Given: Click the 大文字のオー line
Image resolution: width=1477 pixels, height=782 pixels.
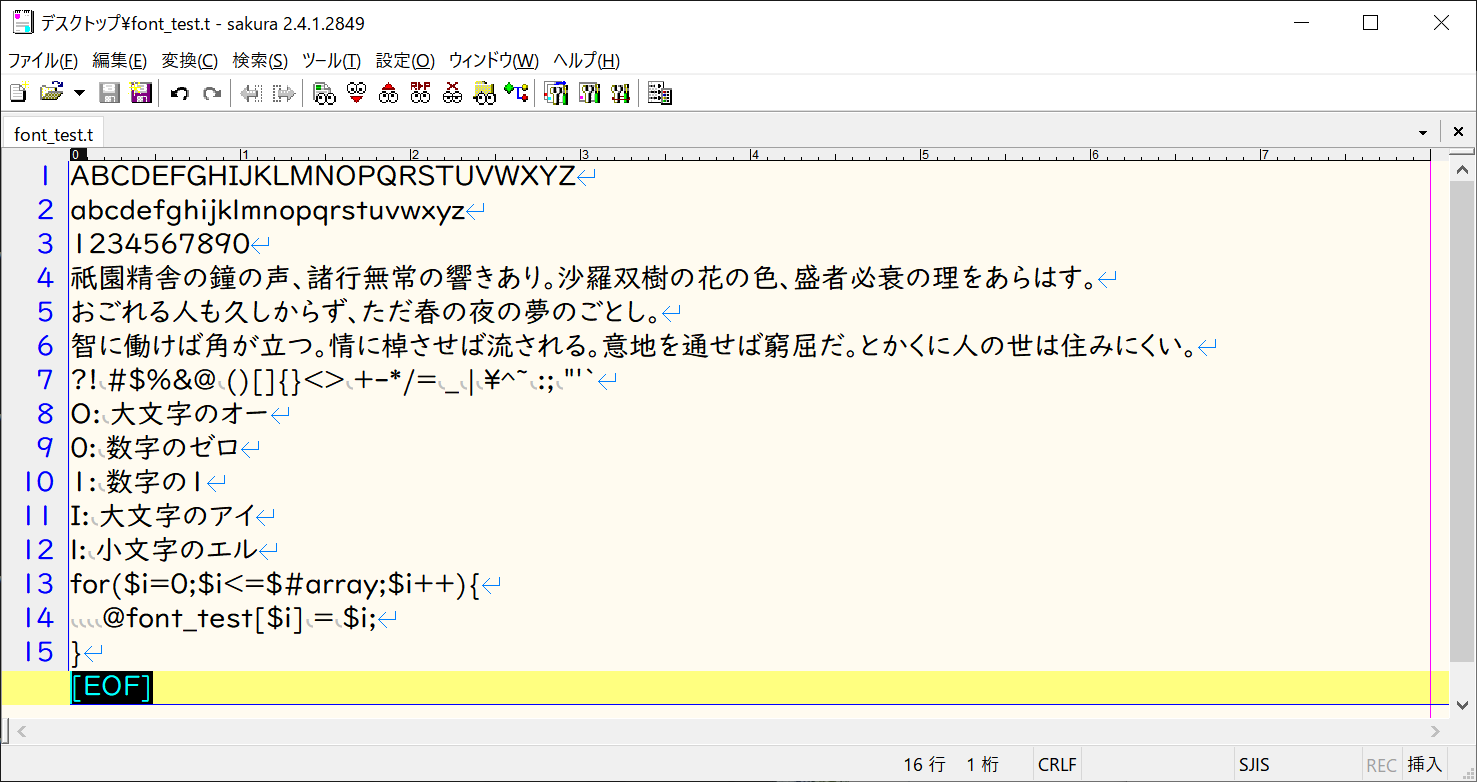Looking at the screenshot, I should point(169,414).
